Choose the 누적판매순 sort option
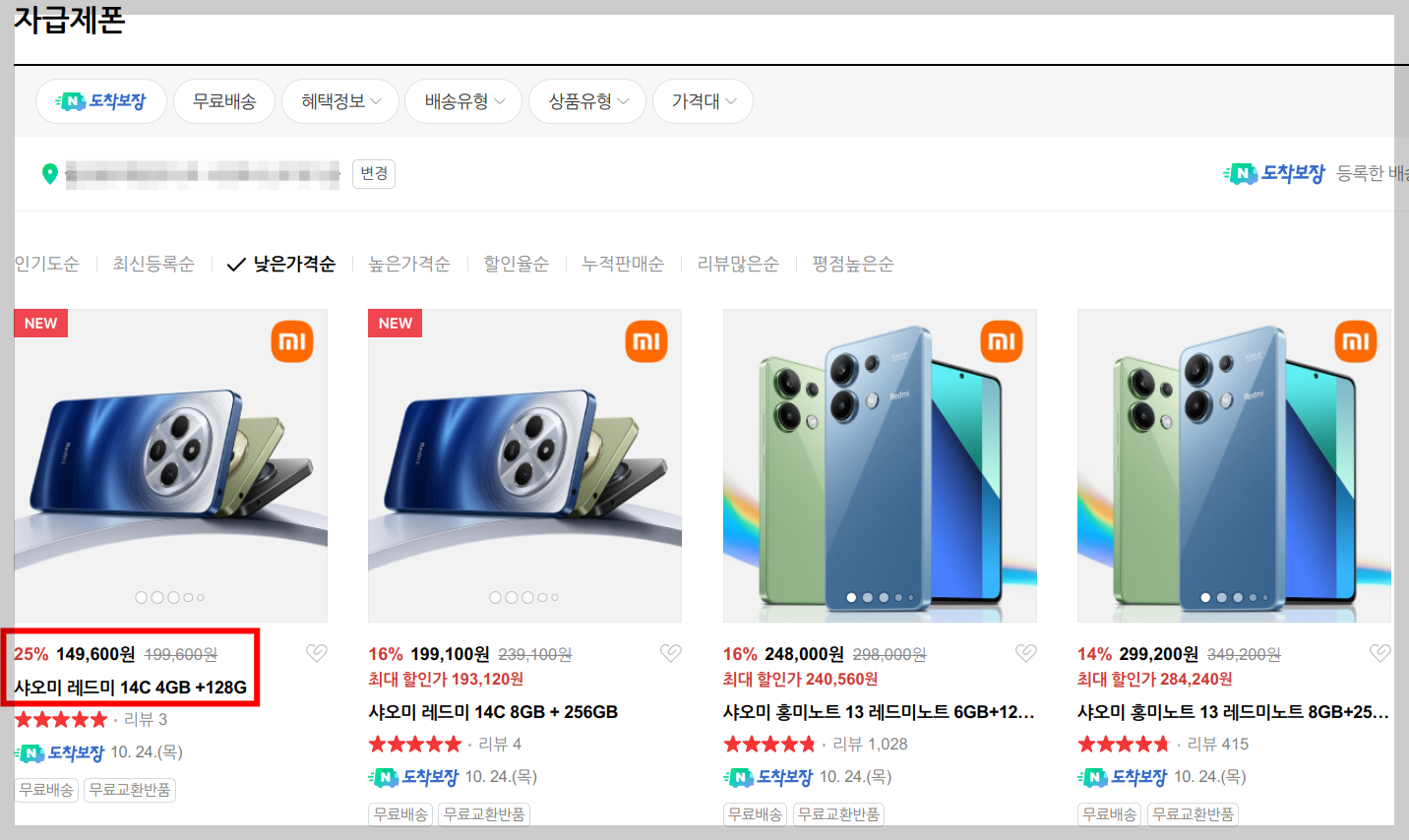 623,264
